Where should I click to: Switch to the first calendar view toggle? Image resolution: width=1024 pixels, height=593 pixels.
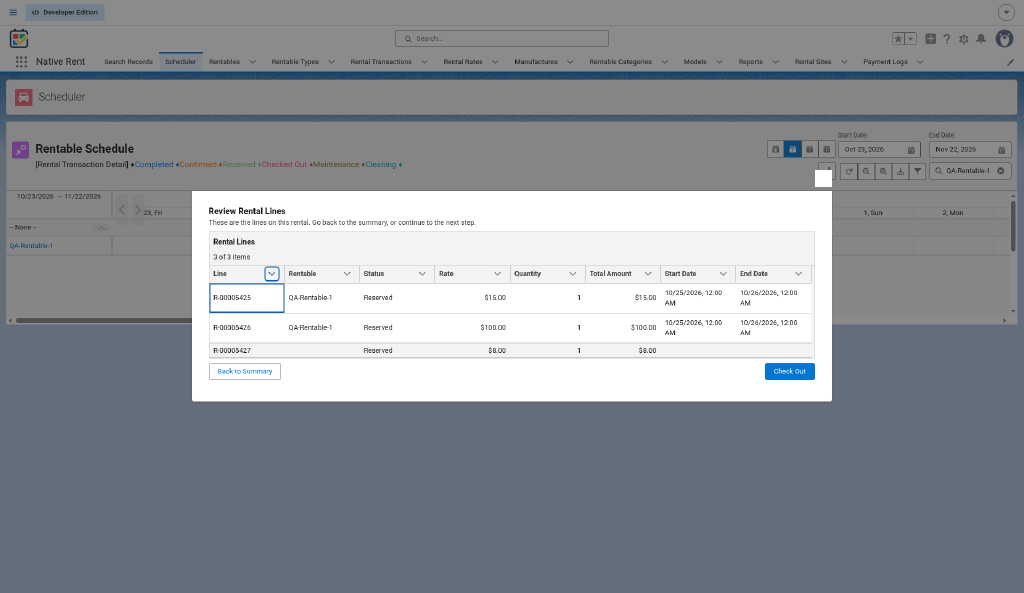(775, 150)
